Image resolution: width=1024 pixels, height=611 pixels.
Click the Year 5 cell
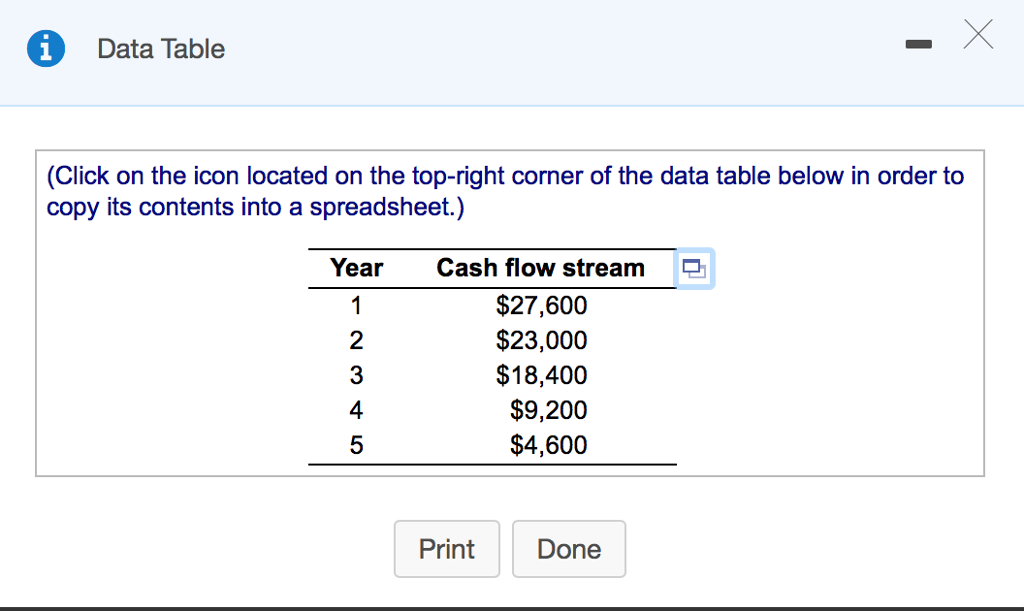[x=356, y=445]
